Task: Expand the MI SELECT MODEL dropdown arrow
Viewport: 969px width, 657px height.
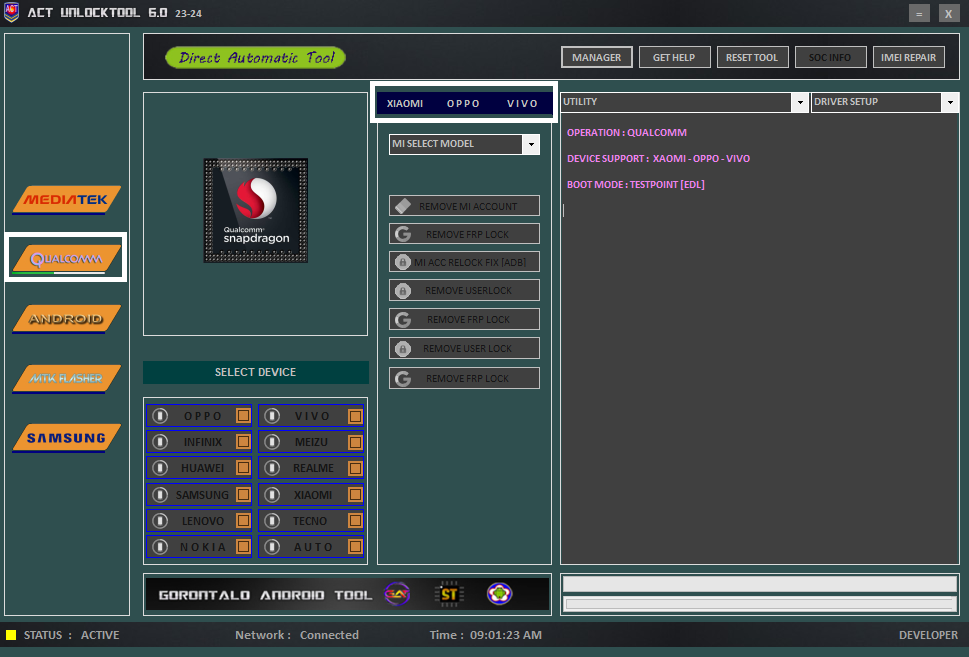Action: 531,144
